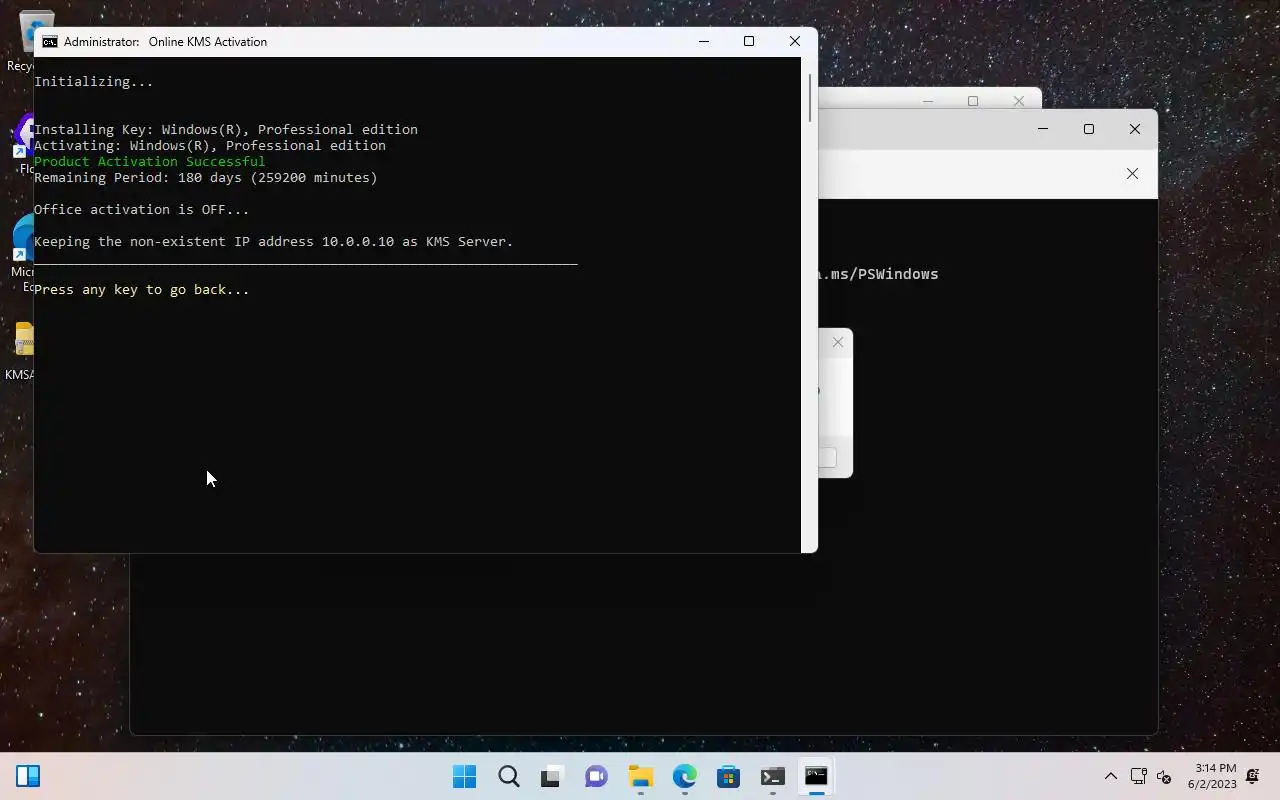The width and height of the screenshot is (1280, 800).
Task: Maximize the Online KMS Activation window
Action: pos(749,42)
